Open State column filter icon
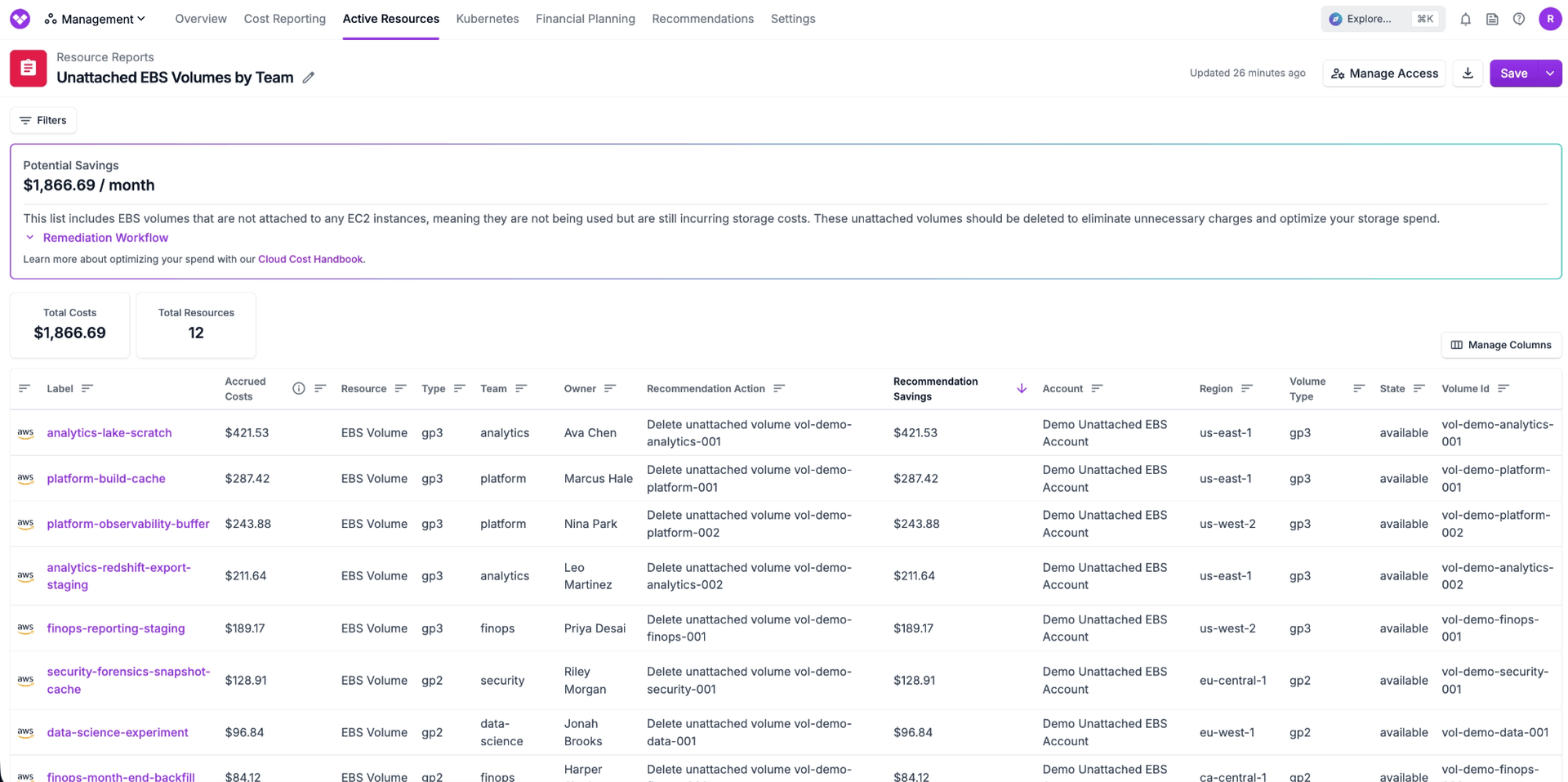The width and height of the screenshot is (1568, 782). 1419,388
